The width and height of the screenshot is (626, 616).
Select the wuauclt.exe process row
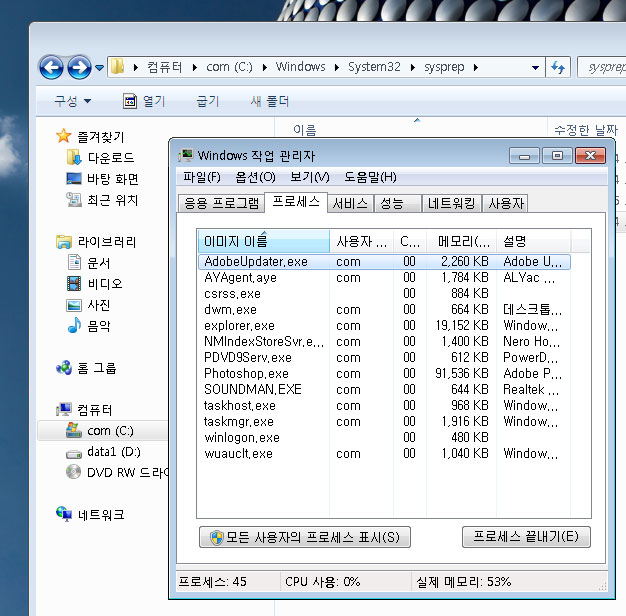point(384,453)
